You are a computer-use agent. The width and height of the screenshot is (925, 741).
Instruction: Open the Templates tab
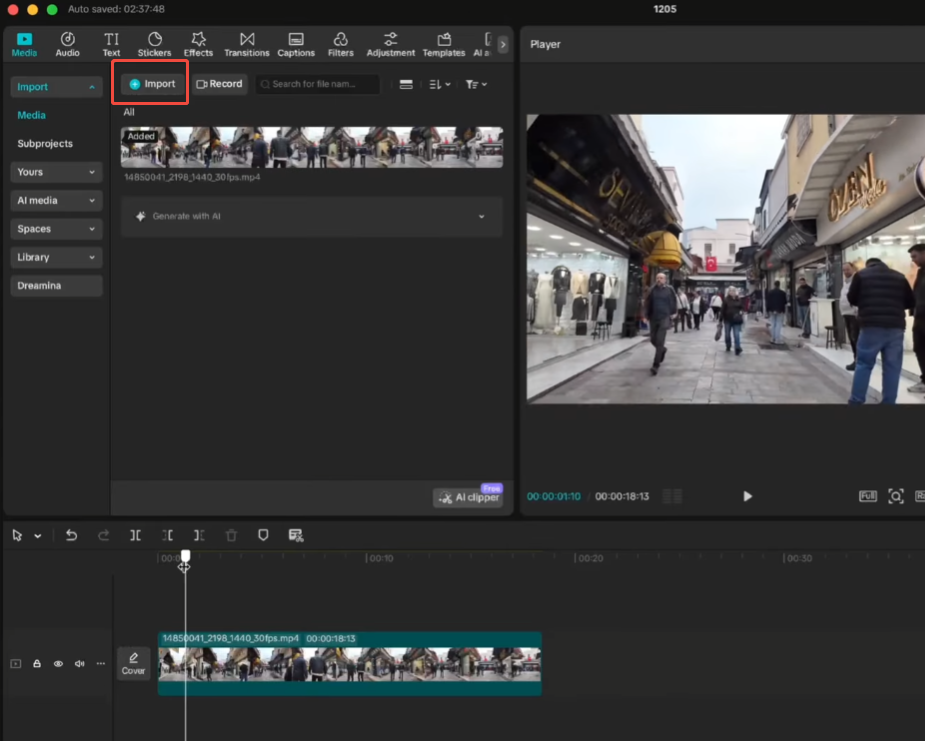tap(444, 45)
